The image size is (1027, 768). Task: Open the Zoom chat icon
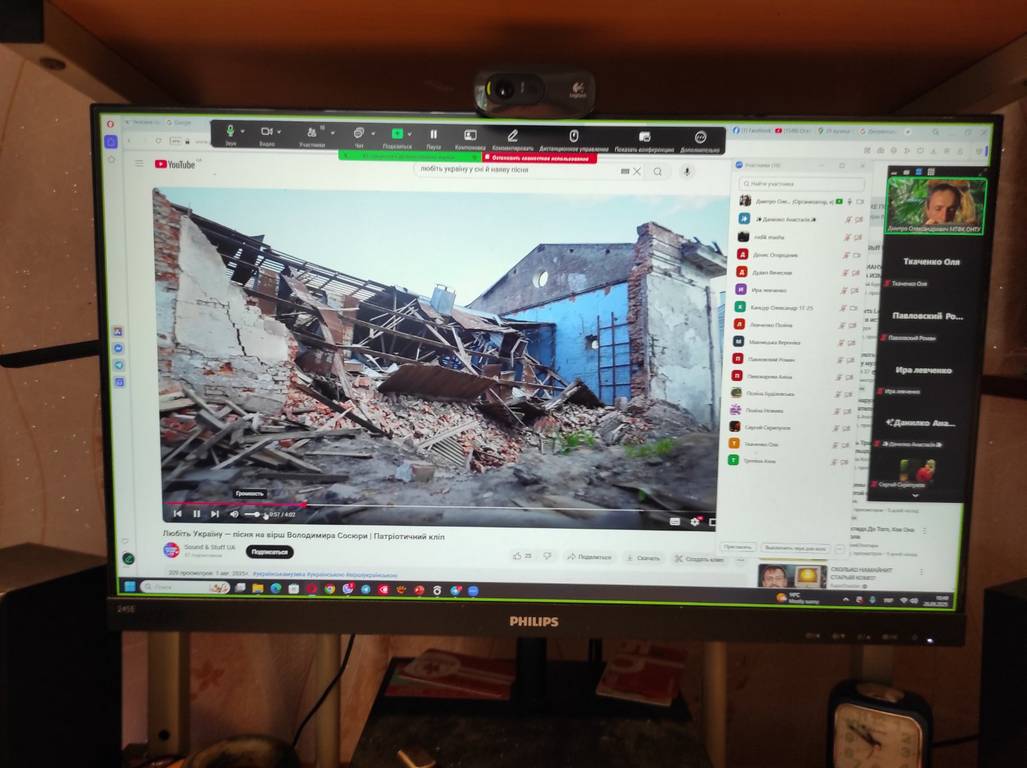pos(358,133)
